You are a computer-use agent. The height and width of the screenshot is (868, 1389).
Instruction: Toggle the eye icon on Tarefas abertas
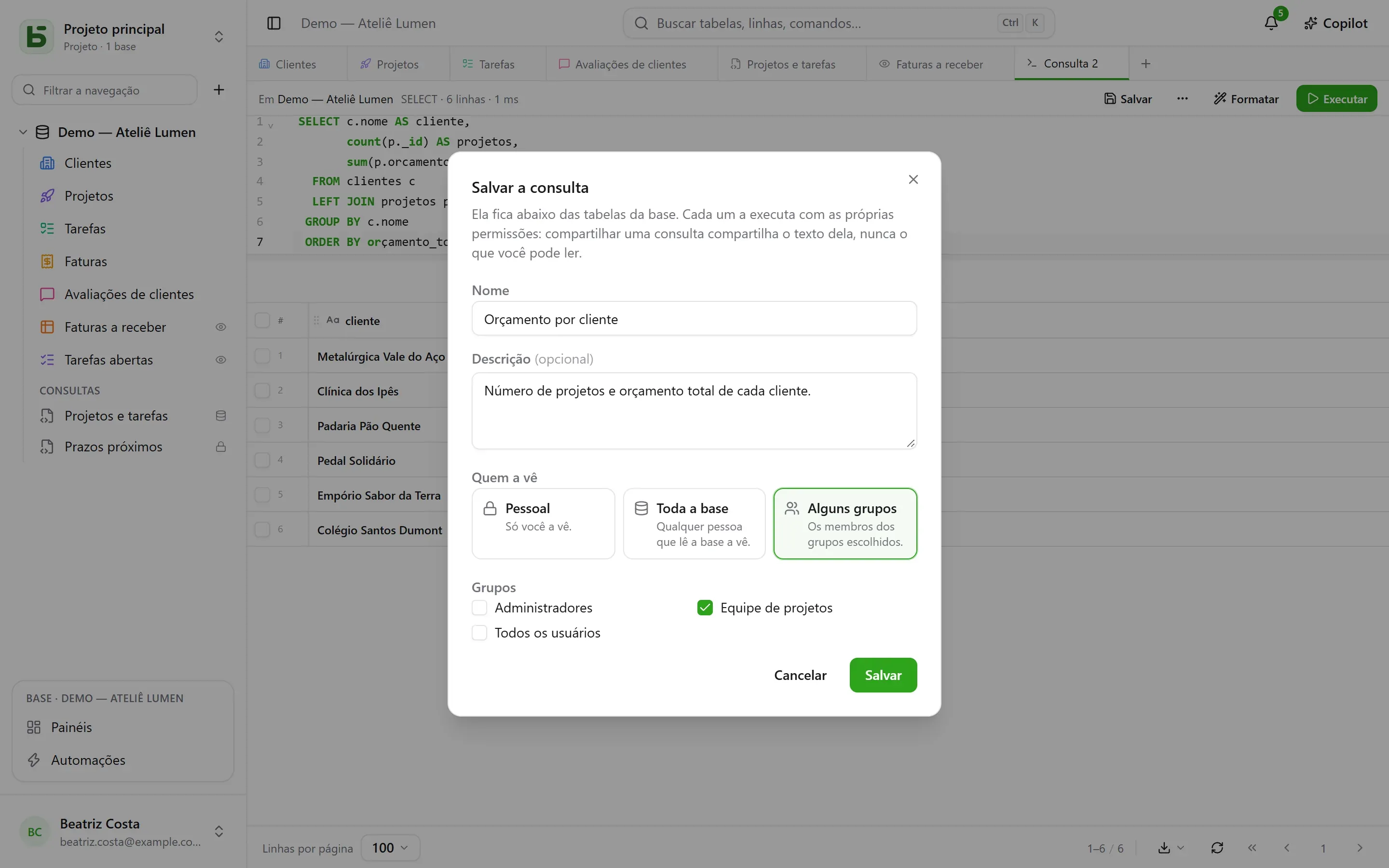[x=220, y=360]
